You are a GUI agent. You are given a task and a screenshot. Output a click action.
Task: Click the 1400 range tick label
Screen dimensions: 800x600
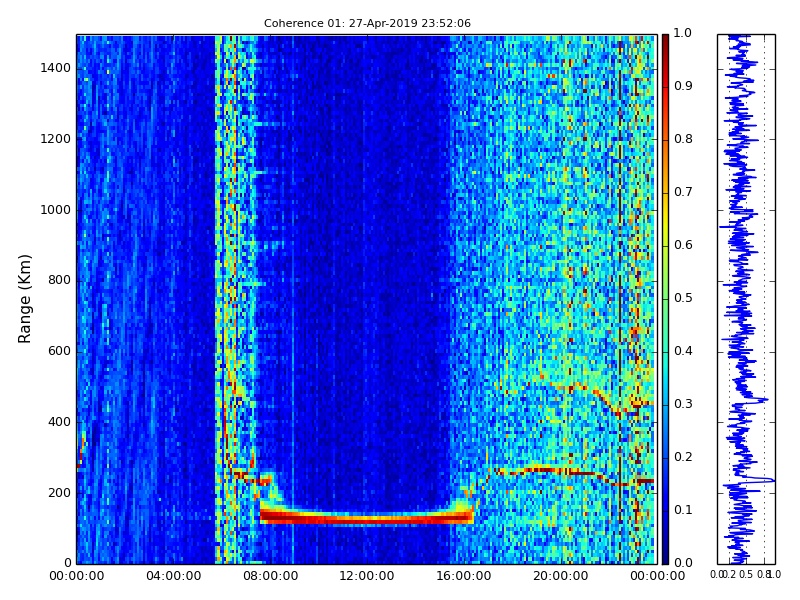(x=56, y=68)
